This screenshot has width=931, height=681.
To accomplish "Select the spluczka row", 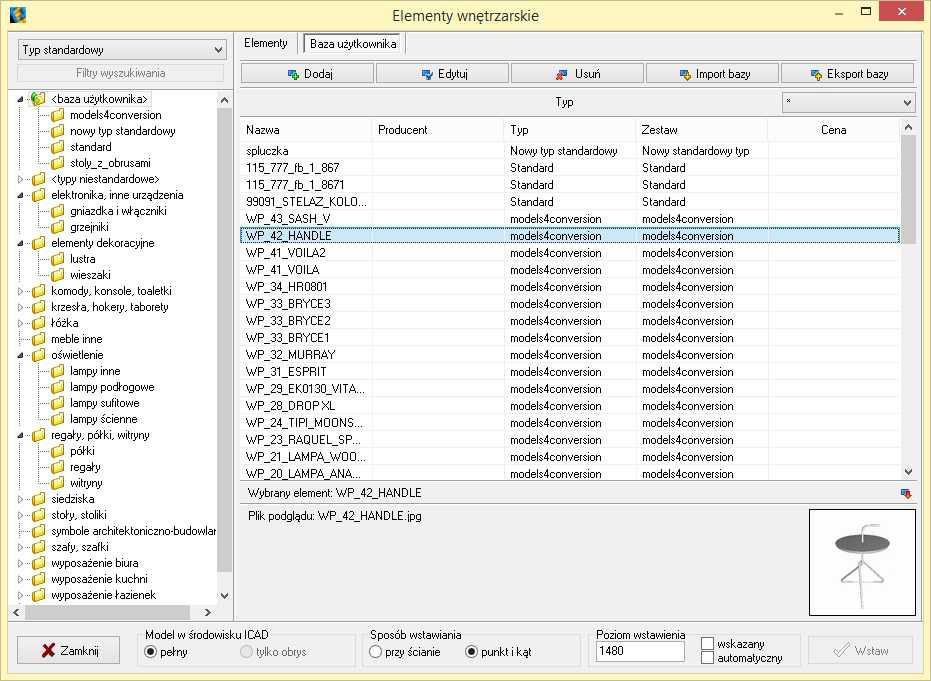I will pos(570,151).
